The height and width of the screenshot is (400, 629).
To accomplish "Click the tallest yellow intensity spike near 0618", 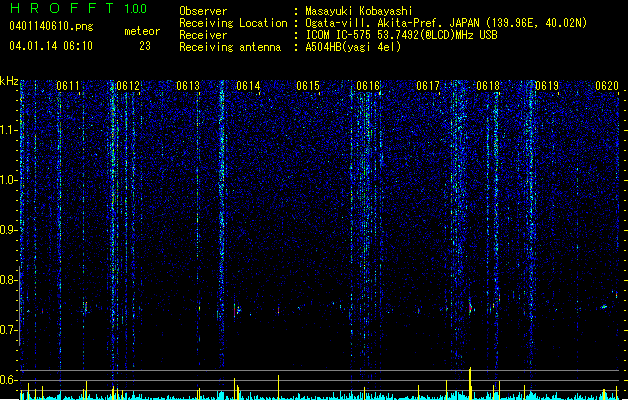I will point(470,383).
